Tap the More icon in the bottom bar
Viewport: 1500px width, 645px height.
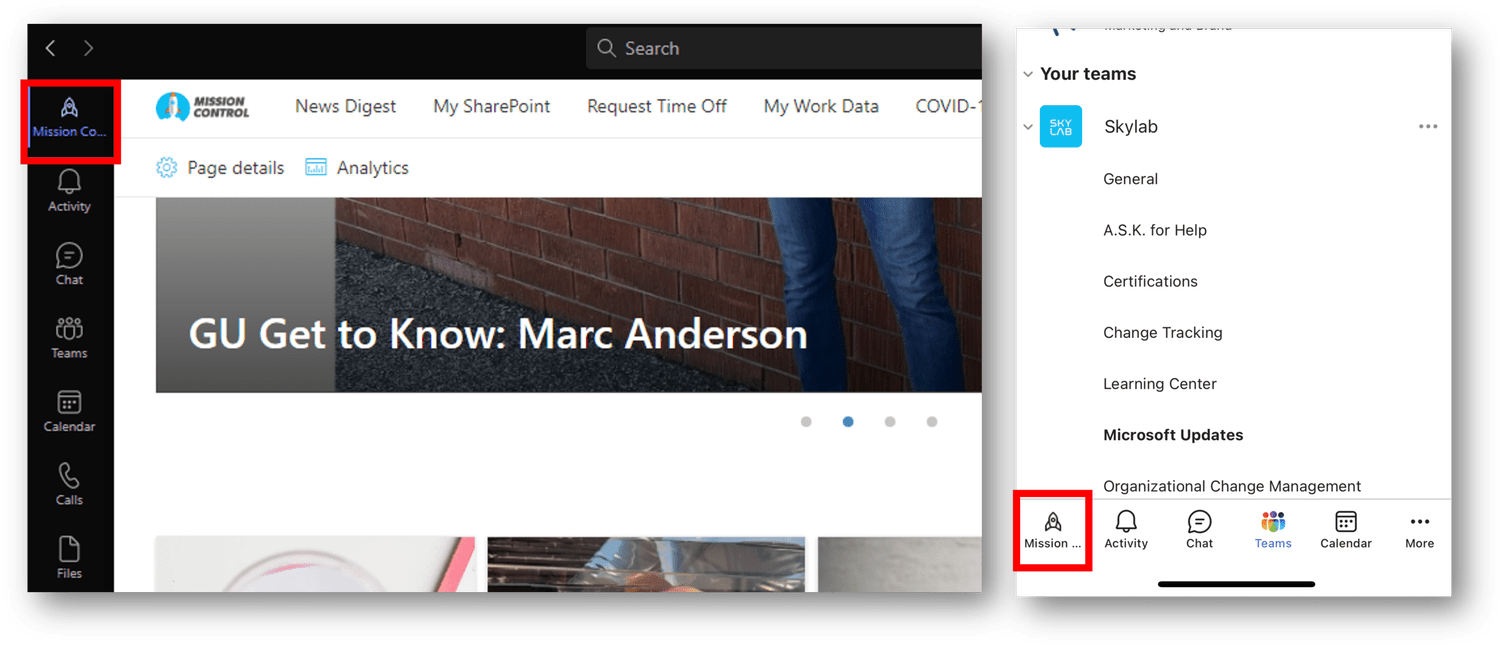(1419, 529)
